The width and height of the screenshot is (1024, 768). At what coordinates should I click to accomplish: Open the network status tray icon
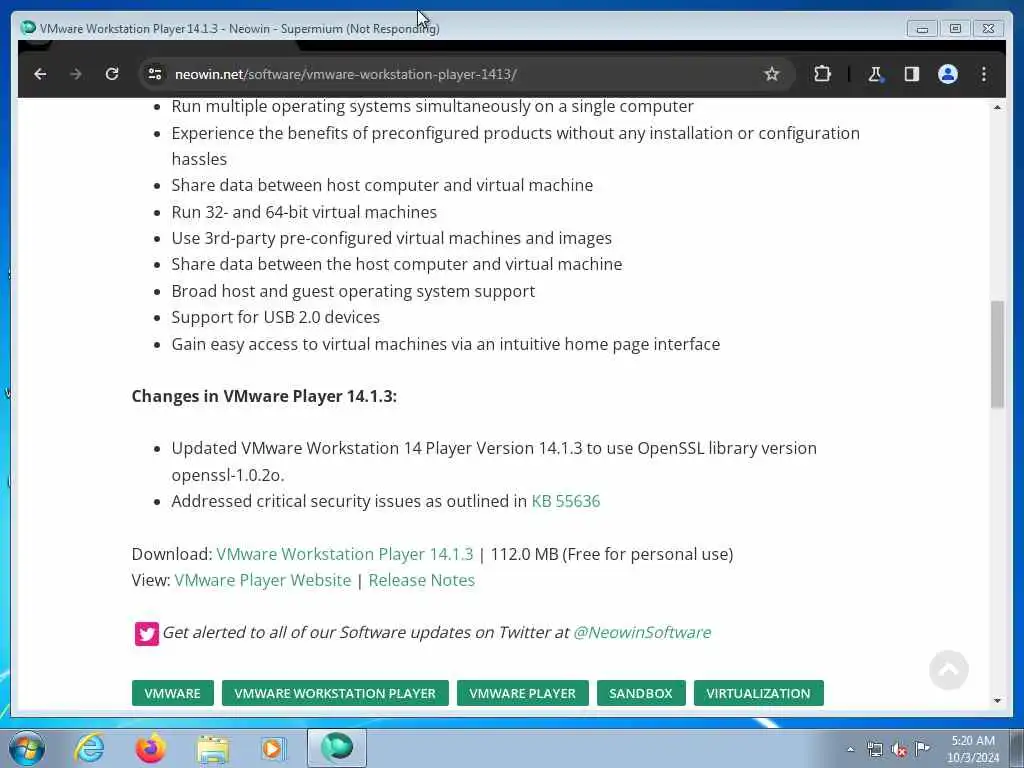click(874, 749)
